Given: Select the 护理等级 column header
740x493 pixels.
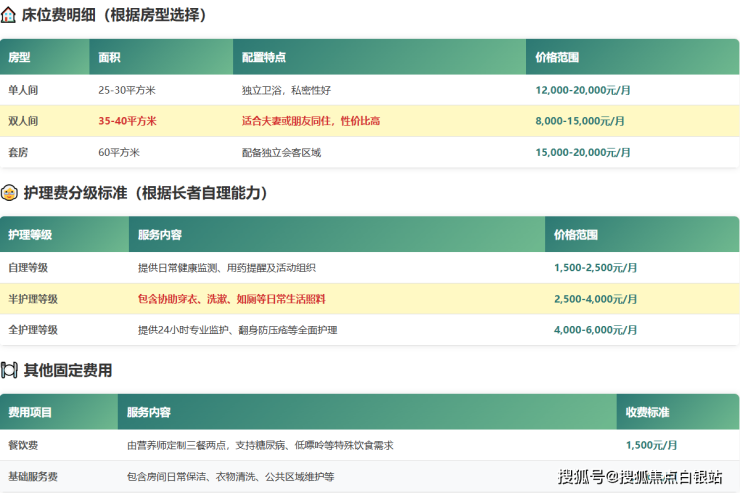Looking at the screenshot, I should click(x=30, y=235).
